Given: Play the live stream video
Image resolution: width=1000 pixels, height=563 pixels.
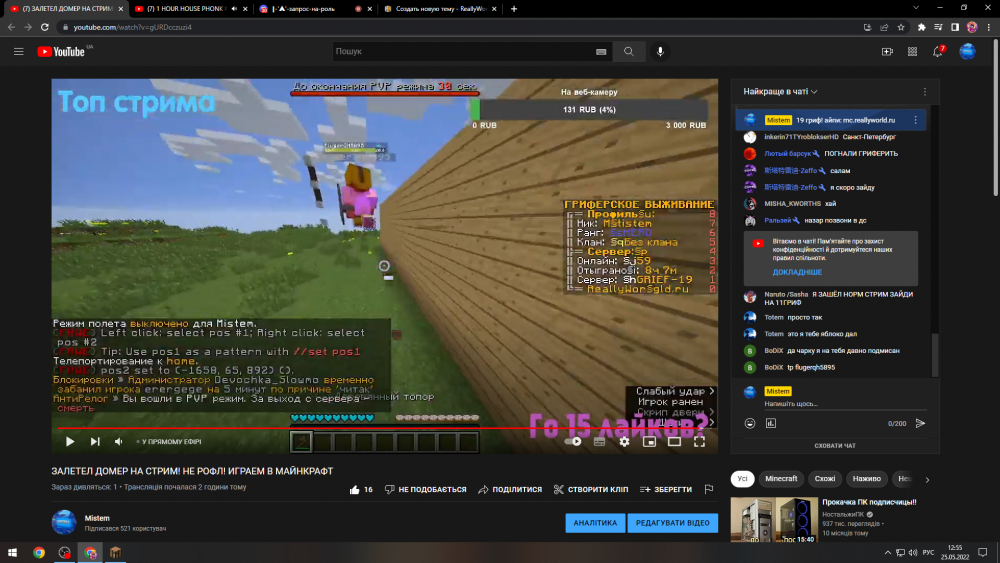Looking at the screenshot, I should tap(70, 441).
